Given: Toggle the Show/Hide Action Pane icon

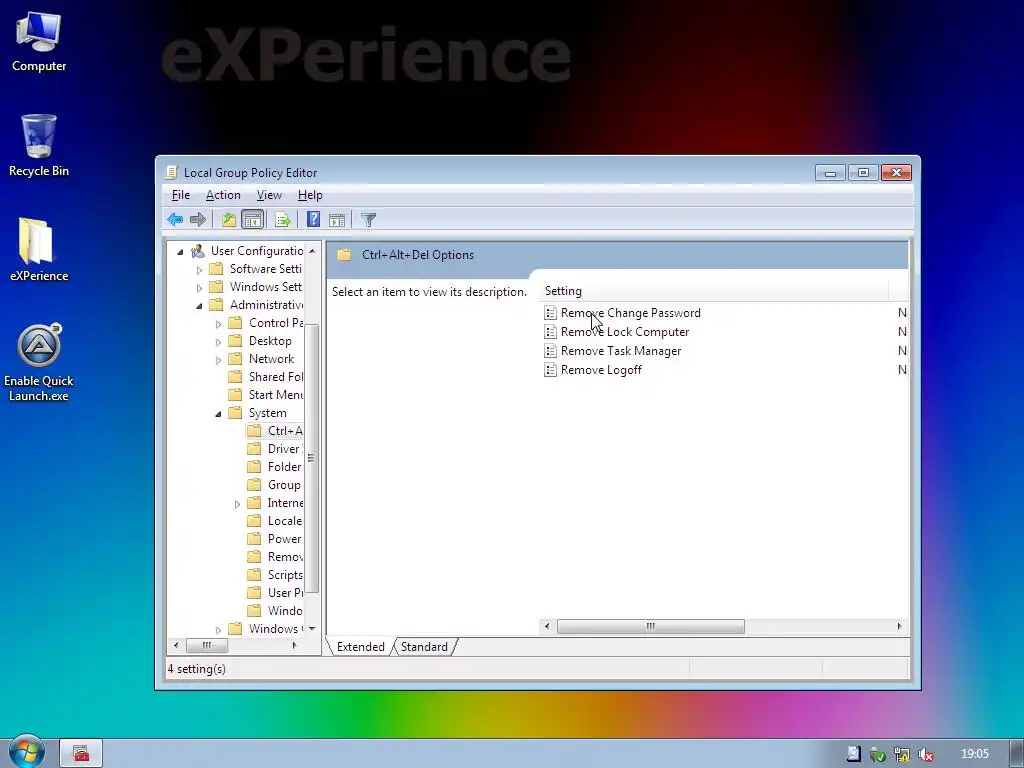Looking at the screenshot, I should click(x=337, y=220).
